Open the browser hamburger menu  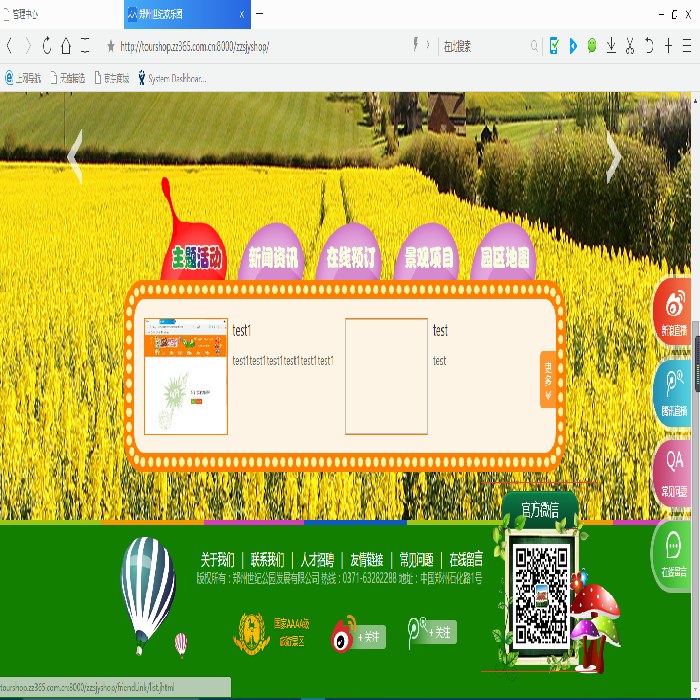click(687, 46)
